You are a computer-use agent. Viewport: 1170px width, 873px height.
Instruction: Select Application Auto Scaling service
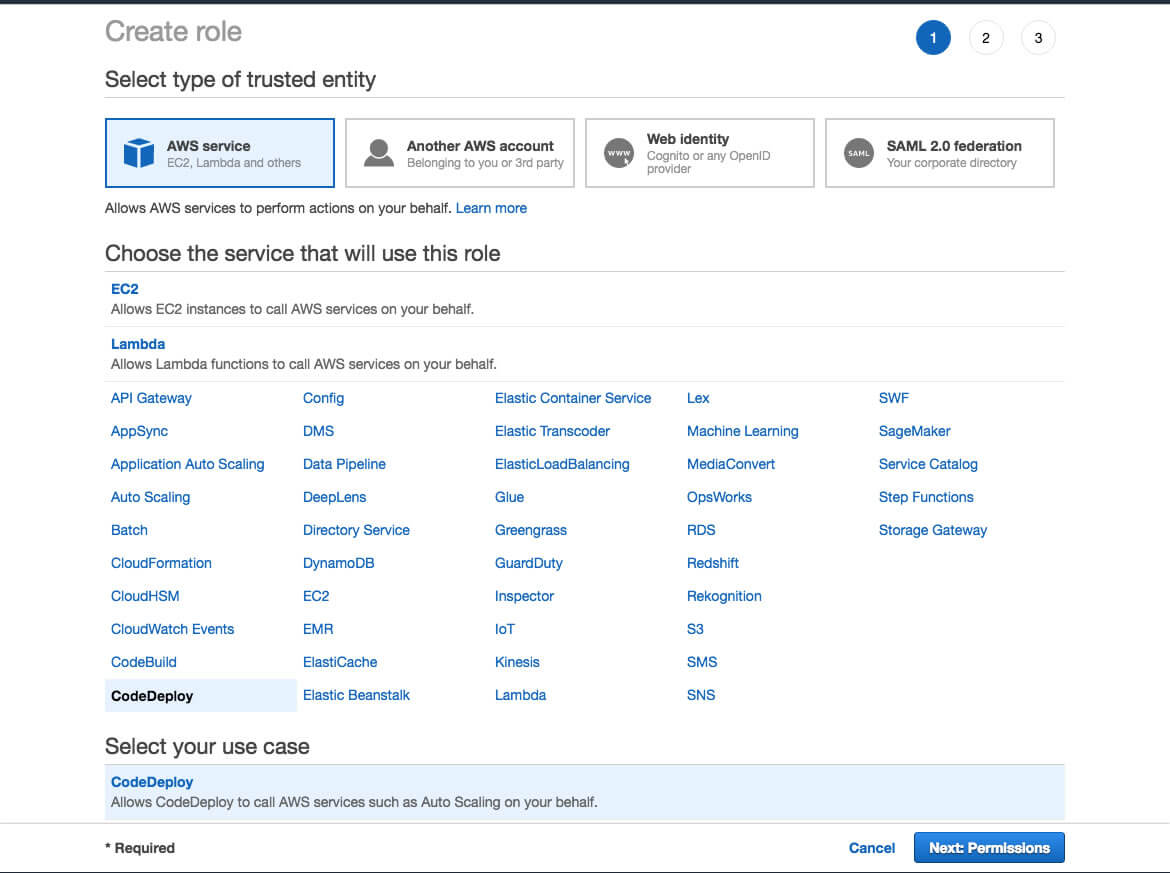[187, 464]
